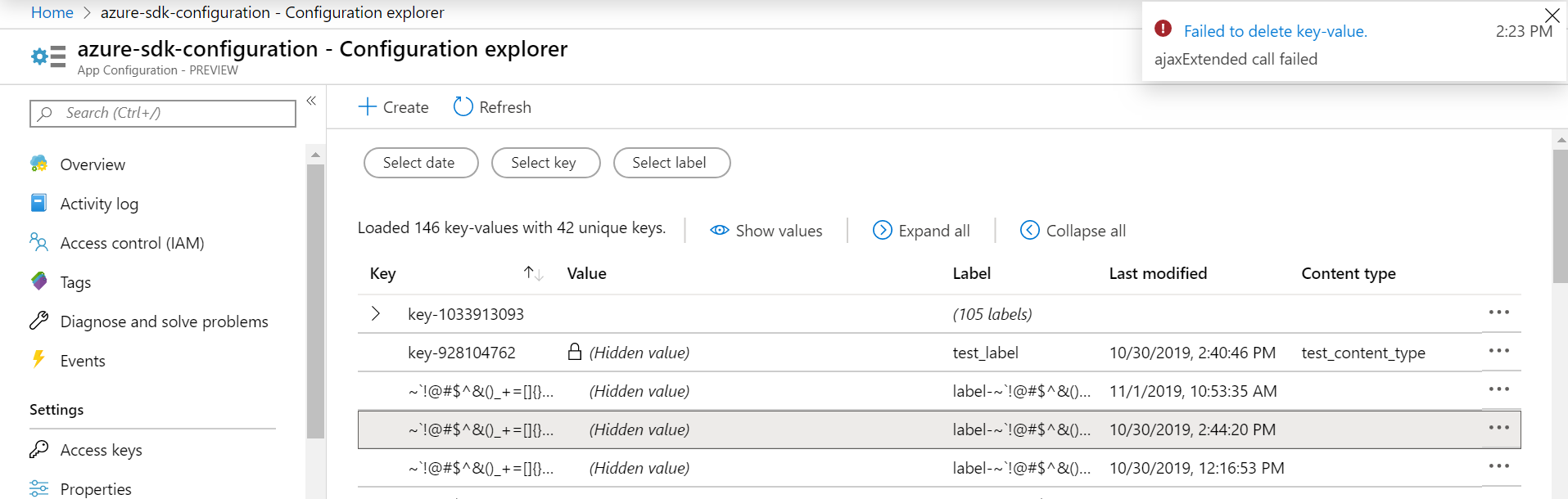Open Access control (IAM)
The width and height of the screenshot is (1568, 499).
click(132, 243)
